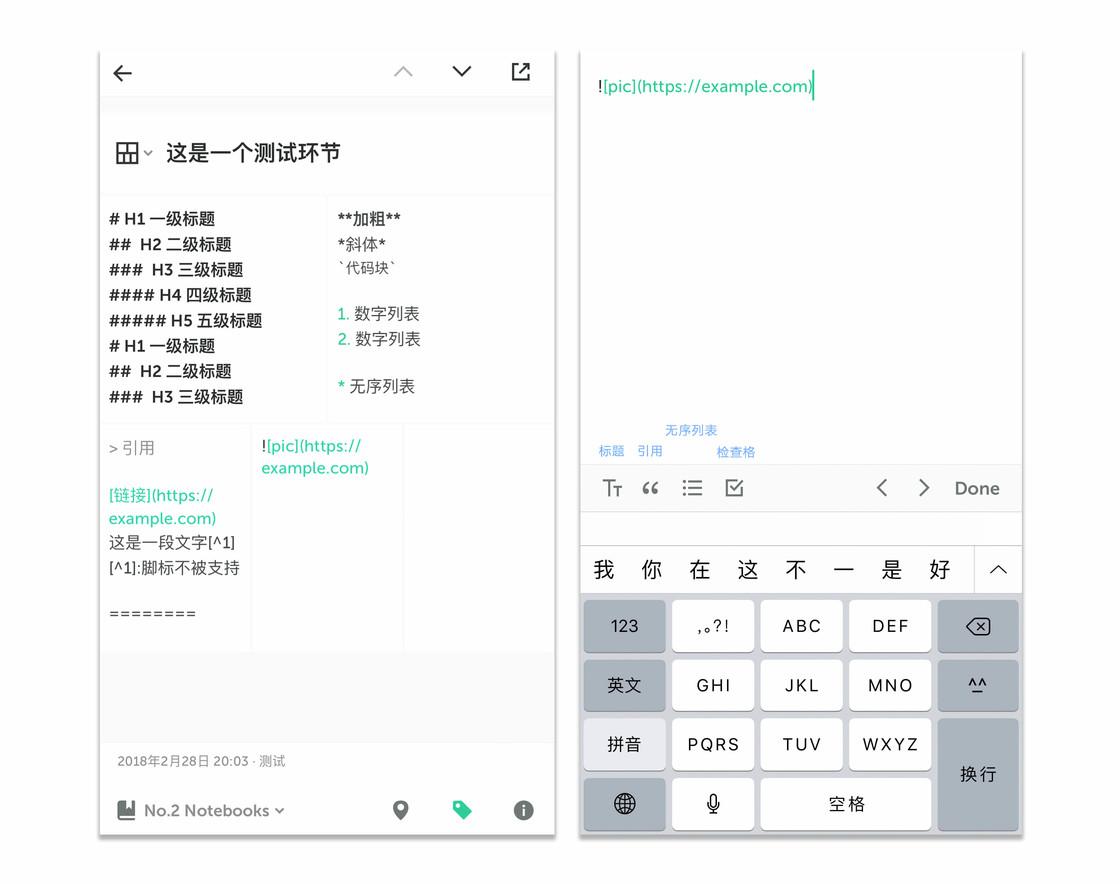Expand the keyboard candidate list
Image resolution: width=1120 pixels, height=884 pixels.
[x=999, y=570]
